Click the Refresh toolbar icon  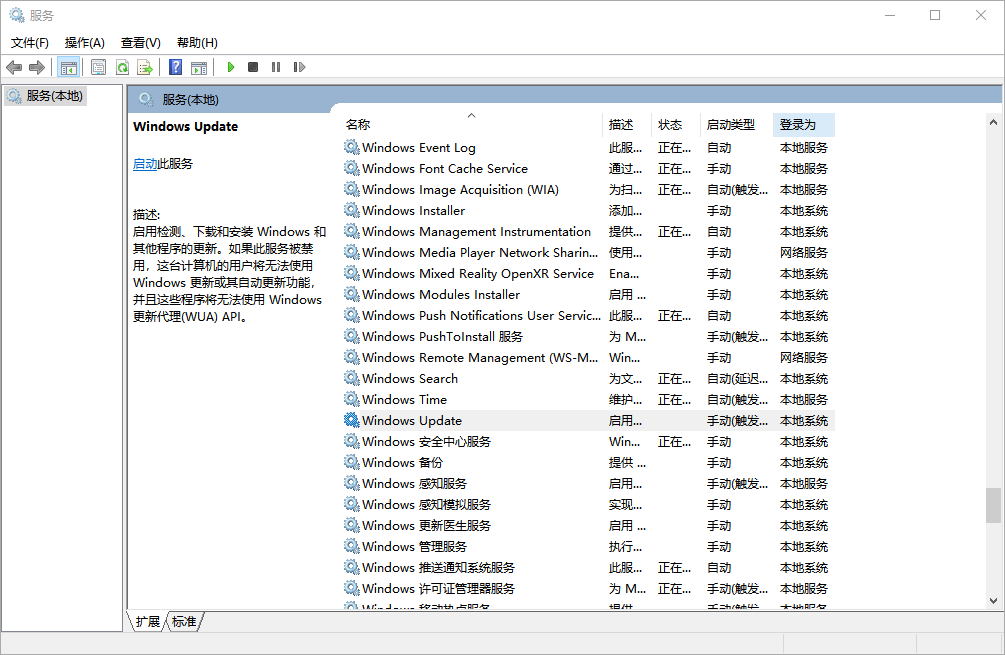coord(122,67)
